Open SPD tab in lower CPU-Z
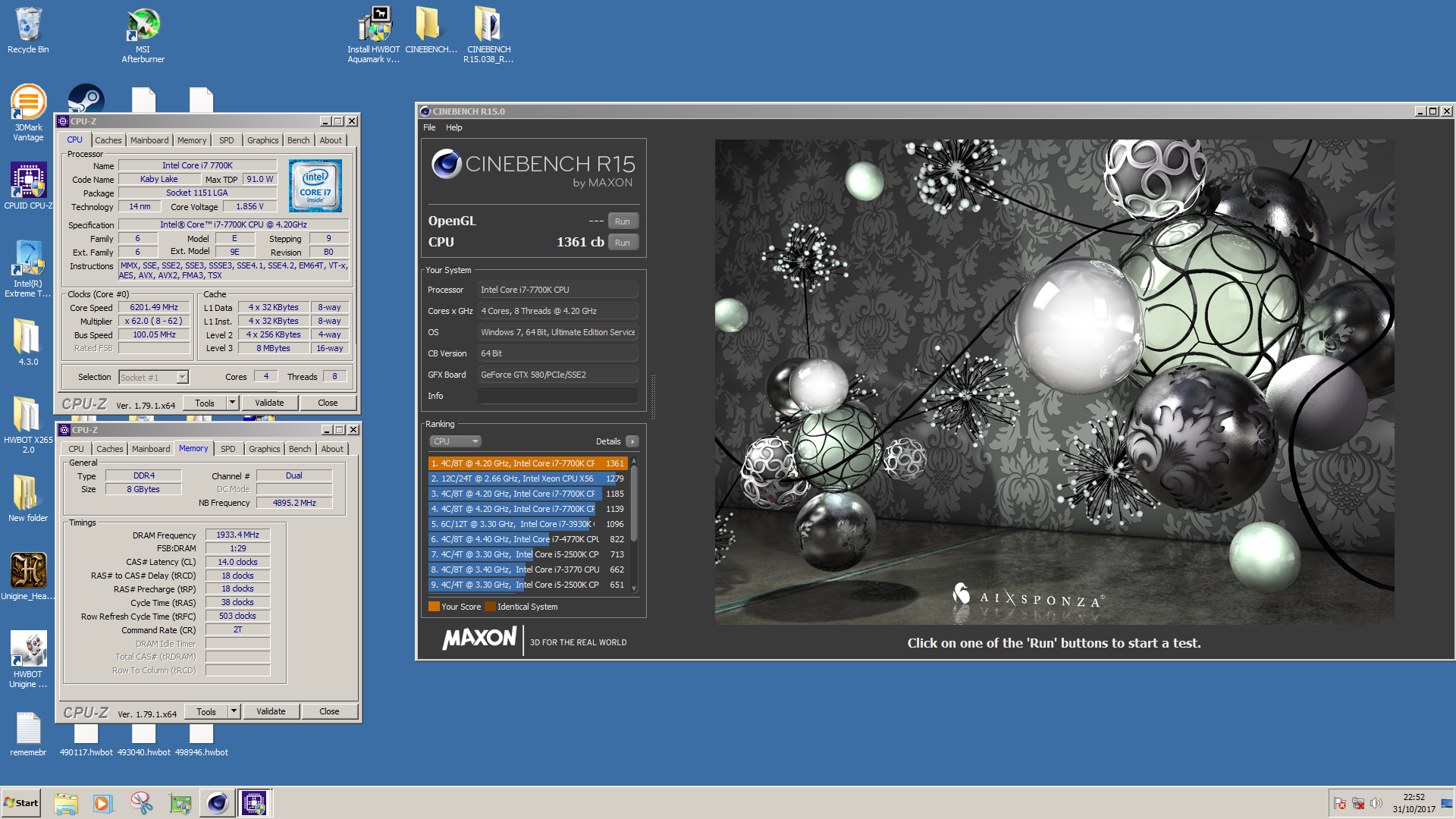The width and height of the screenshot is (1456, 819). 227,449
